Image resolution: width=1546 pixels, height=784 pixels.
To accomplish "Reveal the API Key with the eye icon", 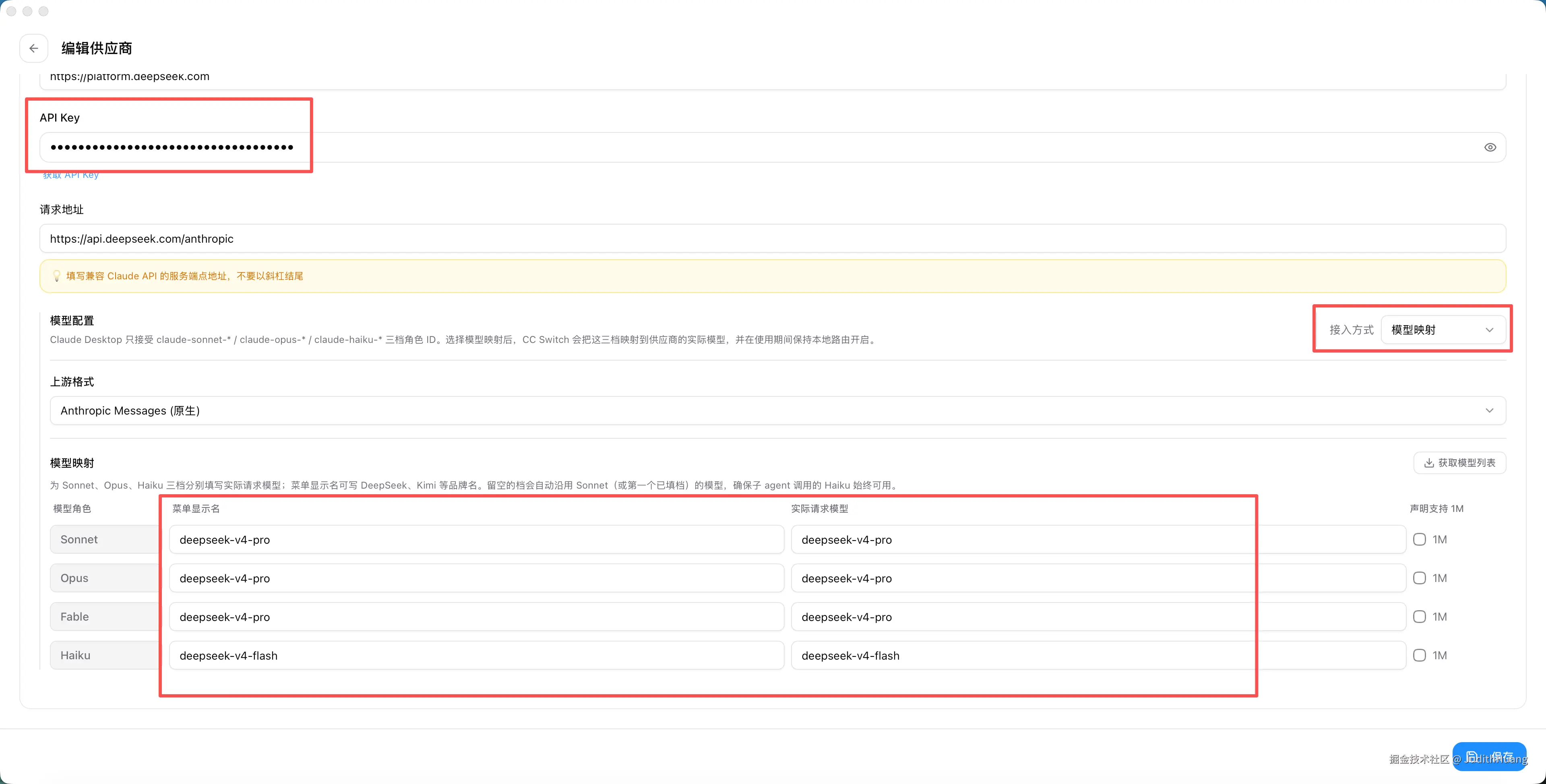I will pyautogui.click(x=1490, y=147).
